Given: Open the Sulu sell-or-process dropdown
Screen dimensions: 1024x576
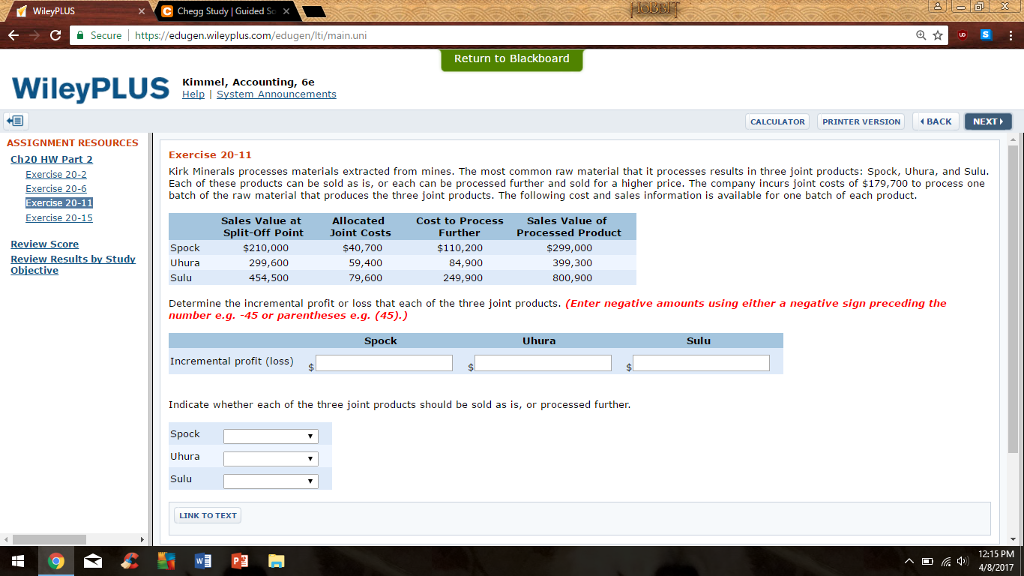Looking at the screenshot, I should (270, 481).
